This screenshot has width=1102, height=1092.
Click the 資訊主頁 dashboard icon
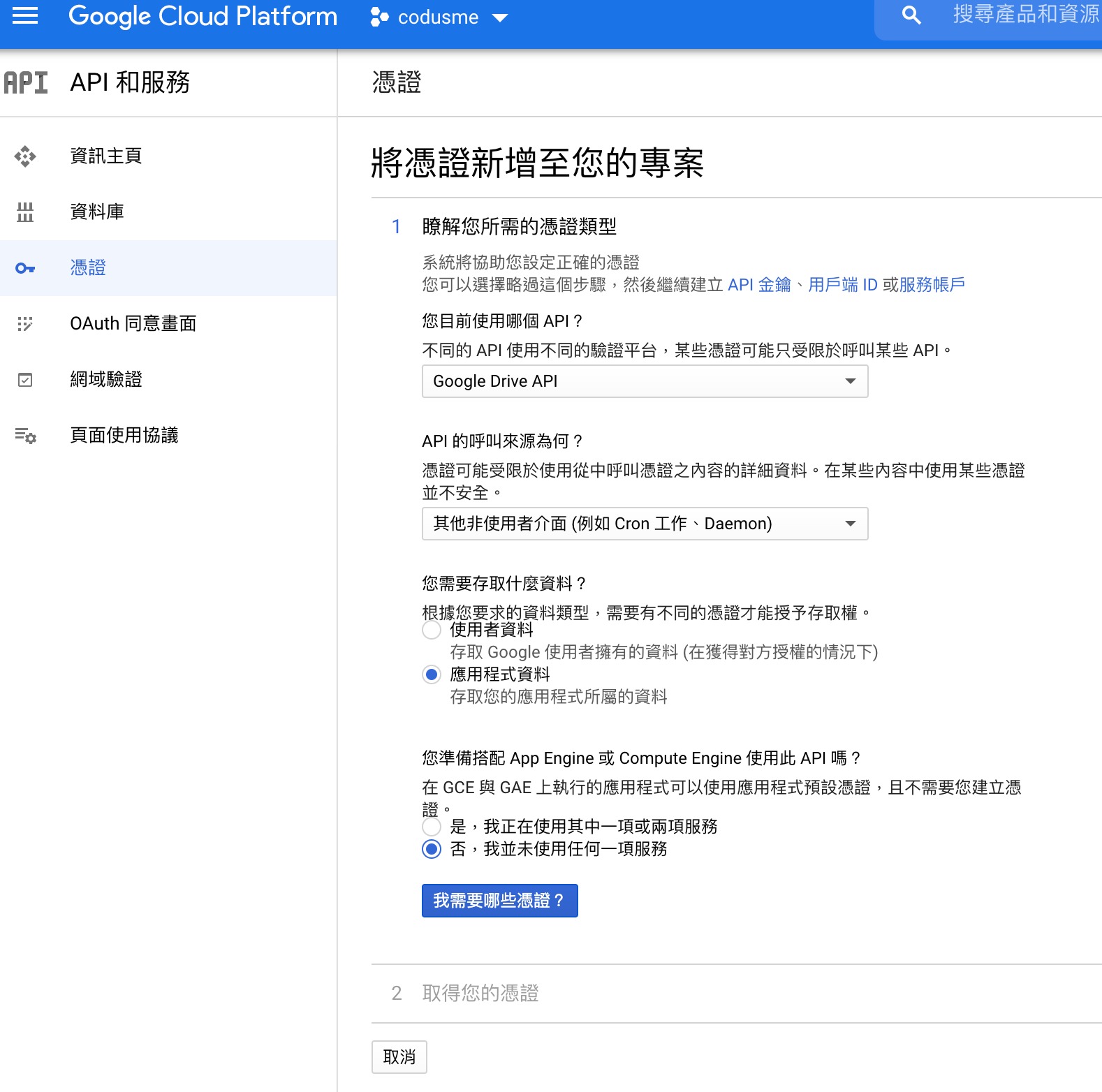[x=25, y=156]
